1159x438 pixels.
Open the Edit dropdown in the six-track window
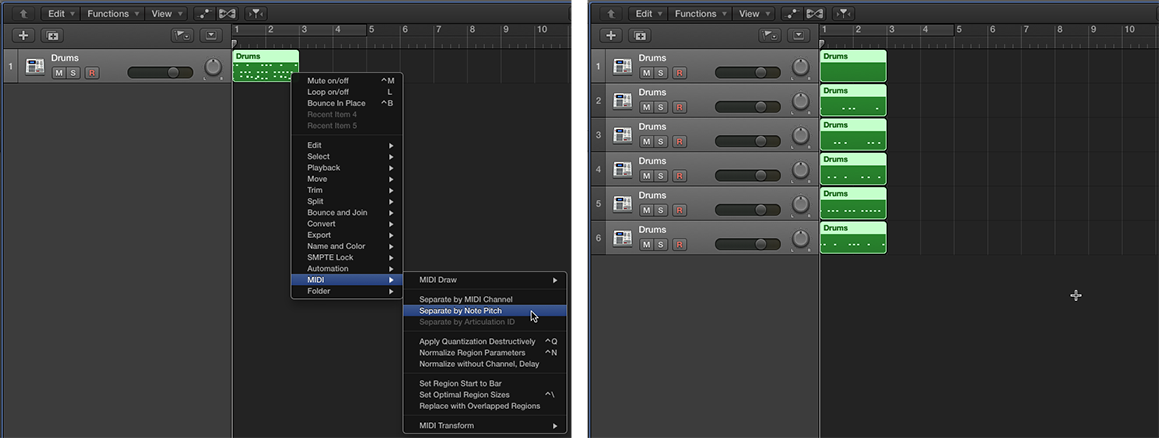pos(648,14)
